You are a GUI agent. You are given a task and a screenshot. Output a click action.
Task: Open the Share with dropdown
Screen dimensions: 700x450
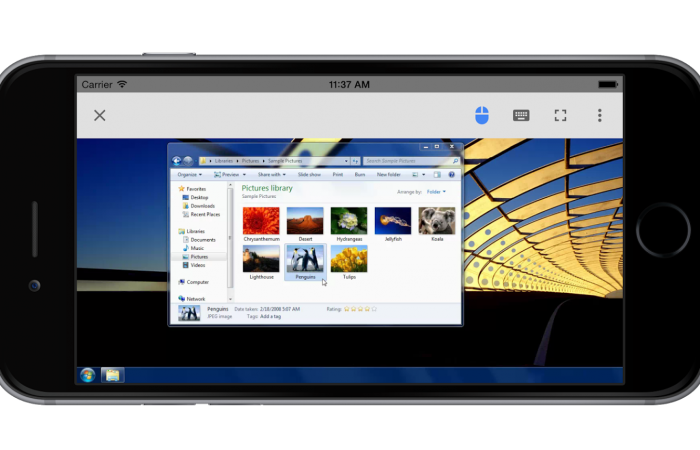tap(272, 174)
